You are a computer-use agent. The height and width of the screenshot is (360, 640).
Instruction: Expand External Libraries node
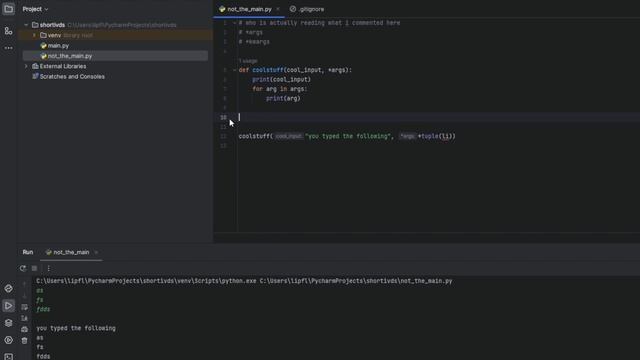[26, 66]
